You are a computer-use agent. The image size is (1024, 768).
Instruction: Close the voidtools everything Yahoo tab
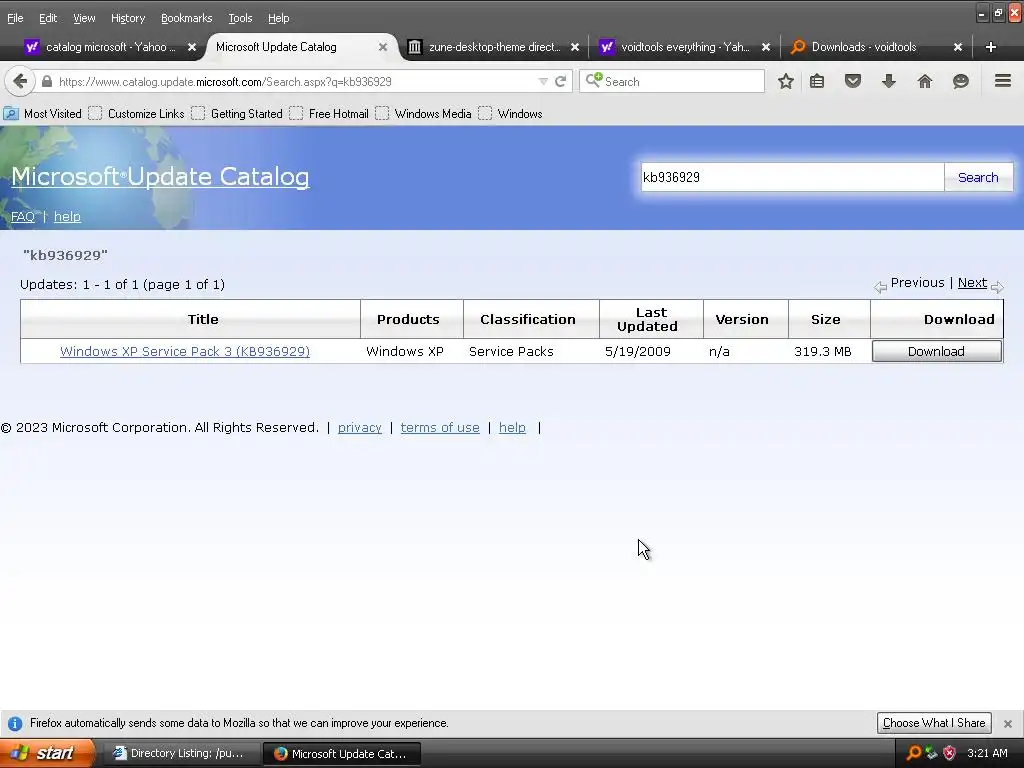click(766, 47)
